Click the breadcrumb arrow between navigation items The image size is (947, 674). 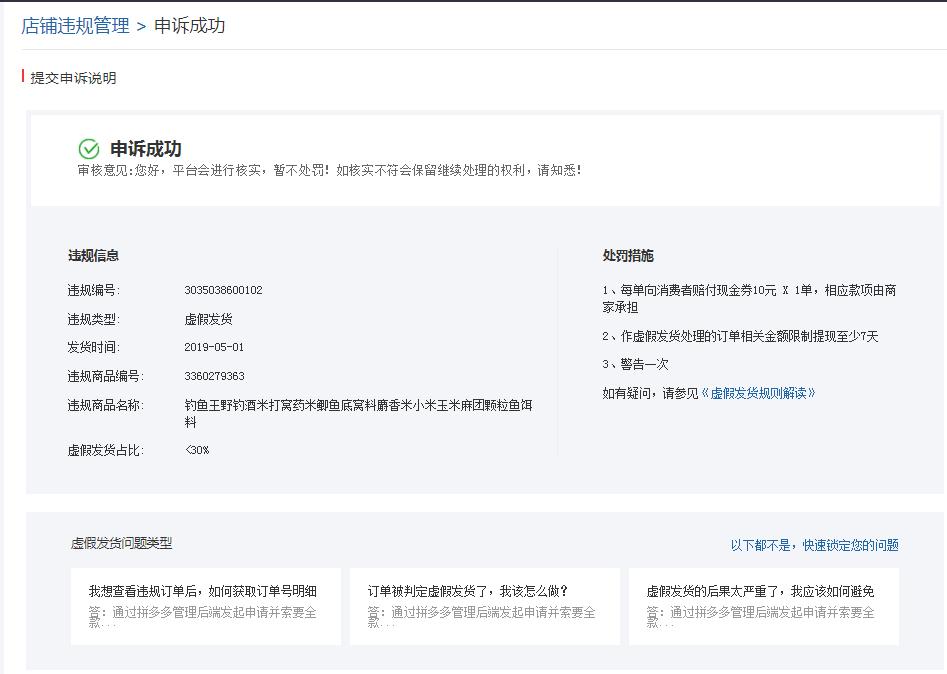[140, 24]
